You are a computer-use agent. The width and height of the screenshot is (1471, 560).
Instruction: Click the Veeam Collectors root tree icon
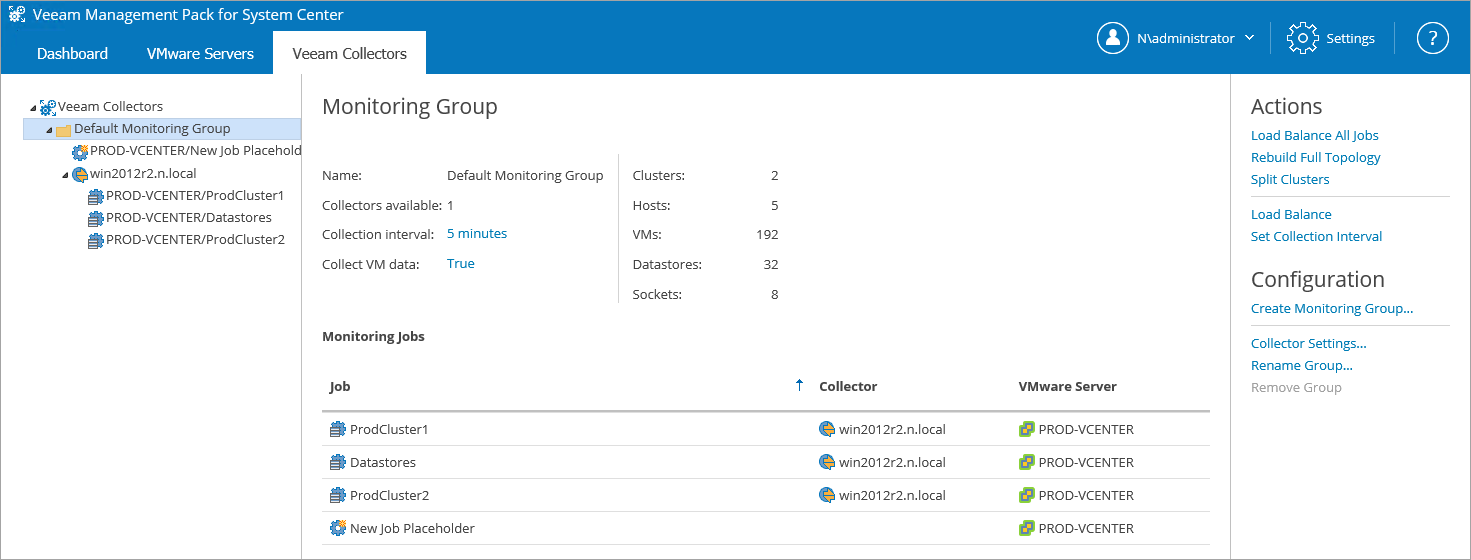[48, 107]
